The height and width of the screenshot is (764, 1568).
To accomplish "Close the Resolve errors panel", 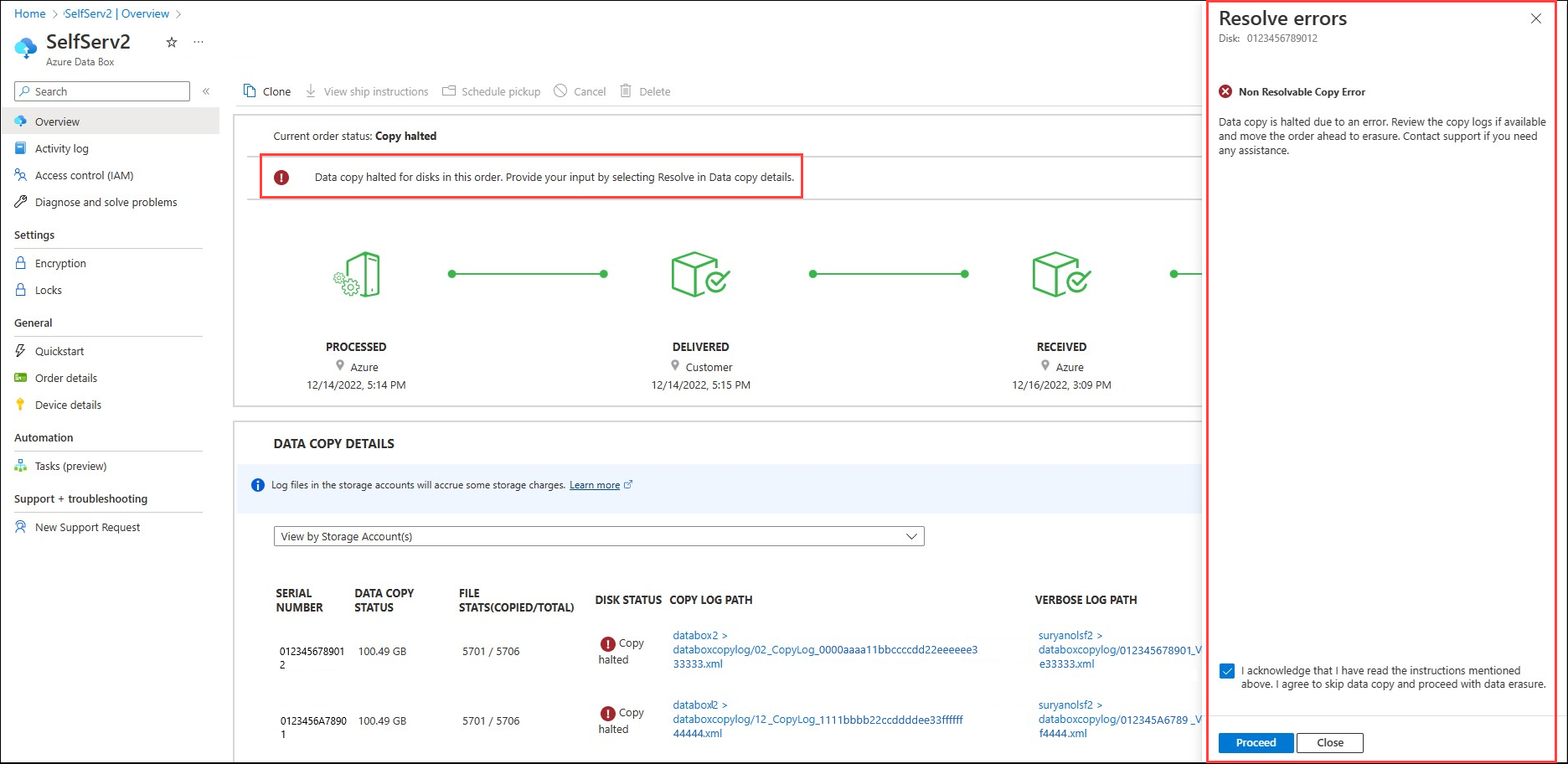I will tap(1535, 18).
